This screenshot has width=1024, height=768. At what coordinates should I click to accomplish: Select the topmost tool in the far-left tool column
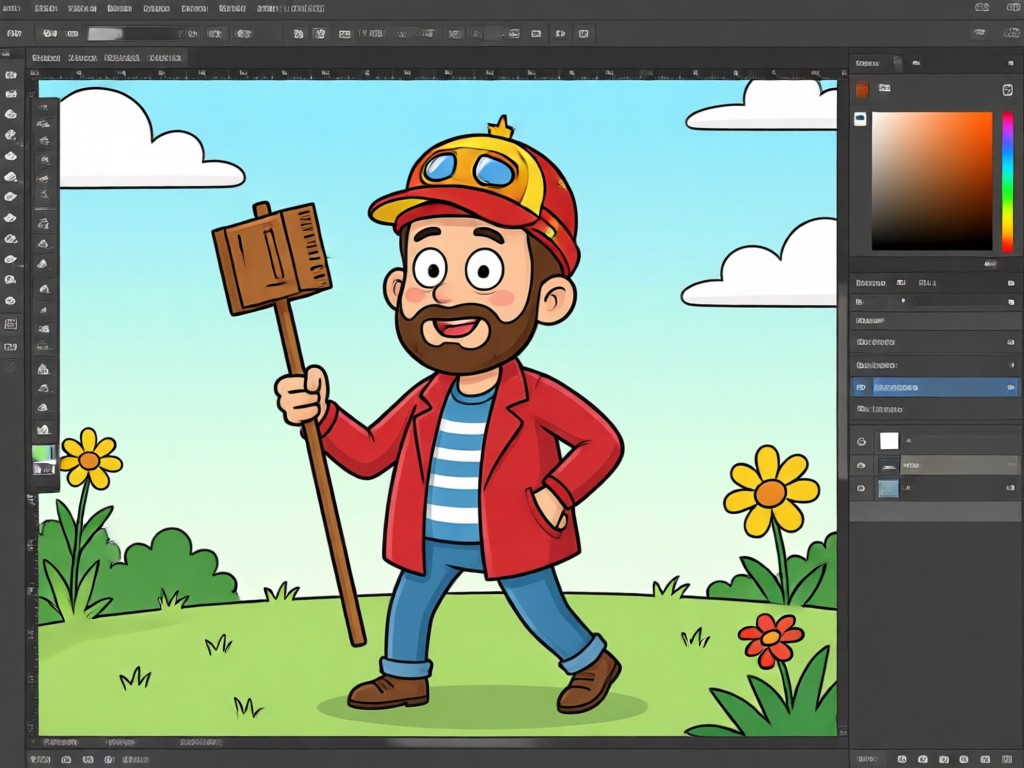(x=11, y=75)
